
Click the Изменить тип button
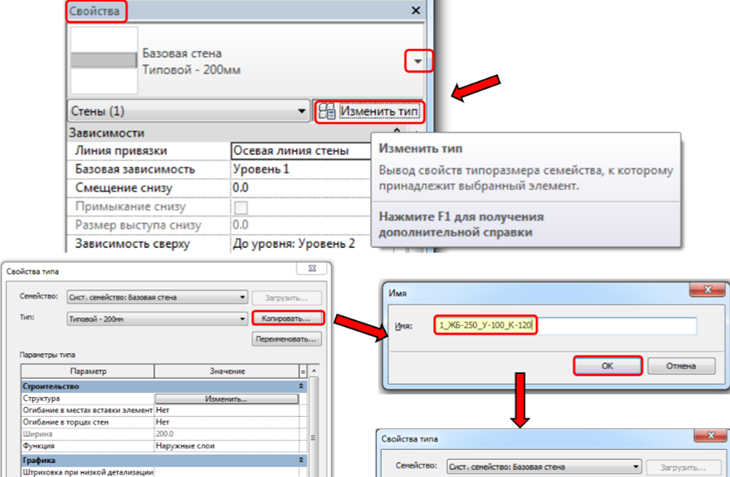pyautogui.click(x=369, y=112)
